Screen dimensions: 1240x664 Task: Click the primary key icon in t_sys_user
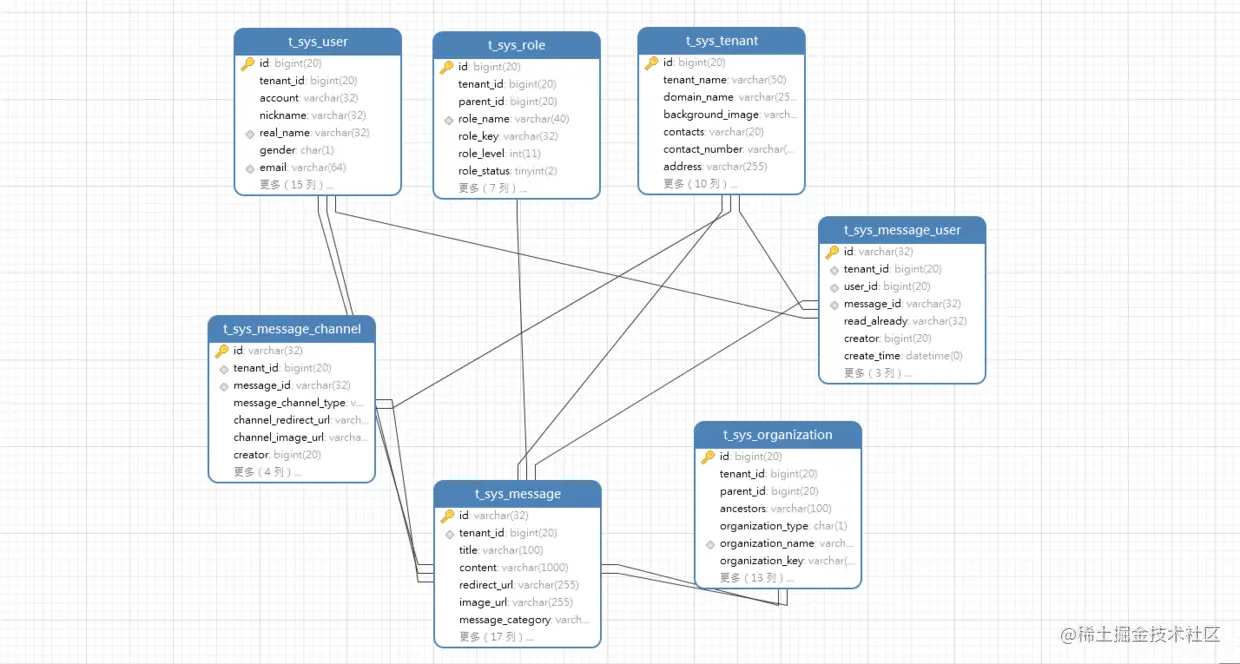pyautogui.click(x=248, y=64)
